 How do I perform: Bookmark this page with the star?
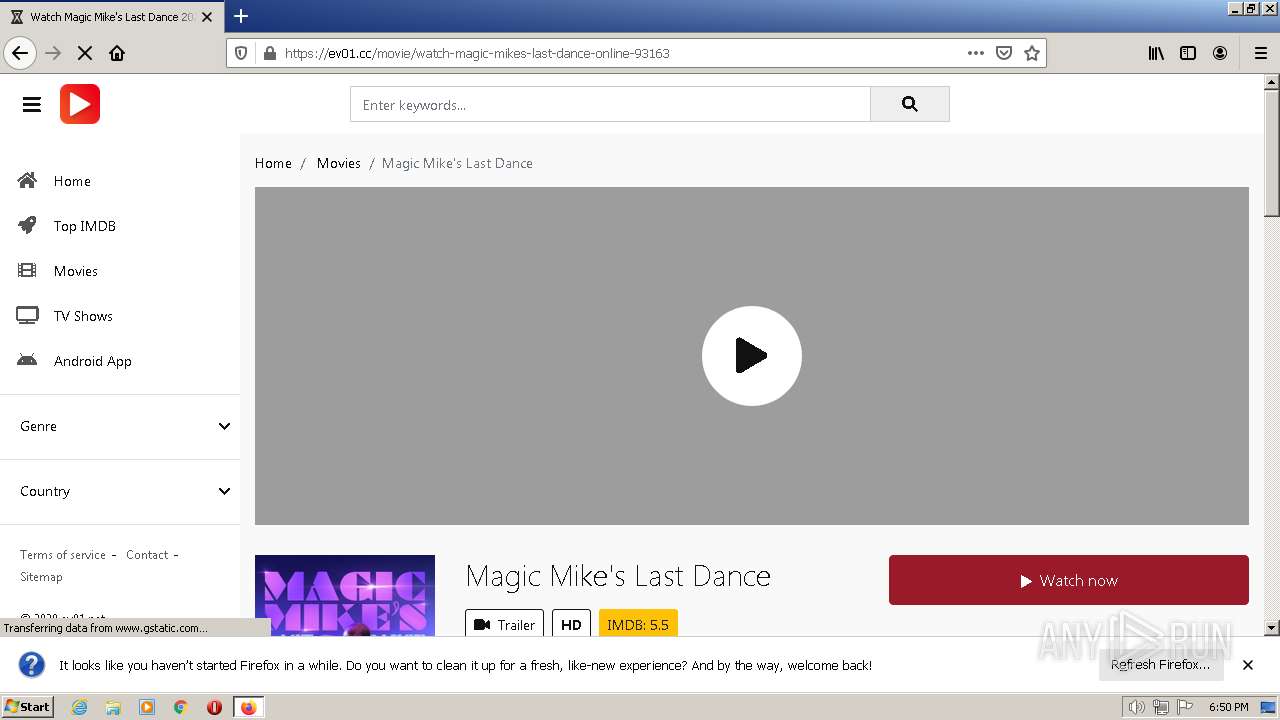1032,53
